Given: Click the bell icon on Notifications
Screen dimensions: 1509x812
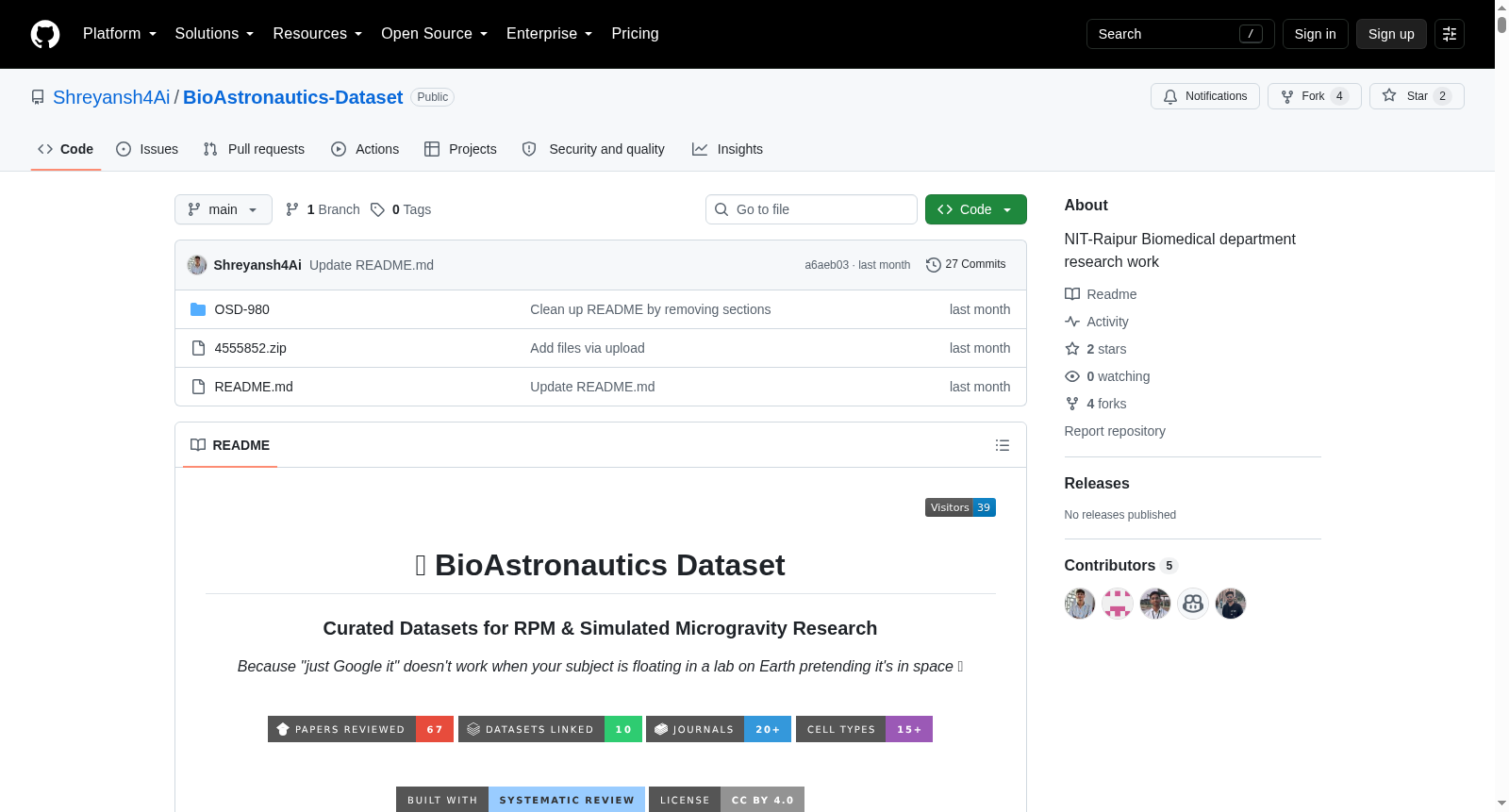Looking at the screenshot, I should (x=1170, y=96).
